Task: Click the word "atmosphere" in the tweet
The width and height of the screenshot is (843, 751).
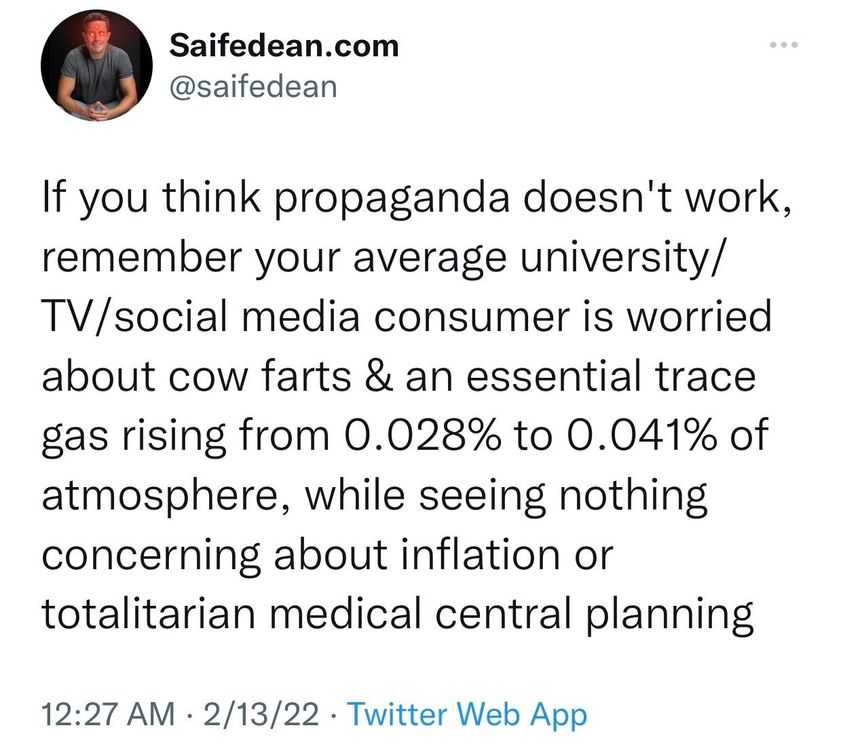Action: coord(164,494)
